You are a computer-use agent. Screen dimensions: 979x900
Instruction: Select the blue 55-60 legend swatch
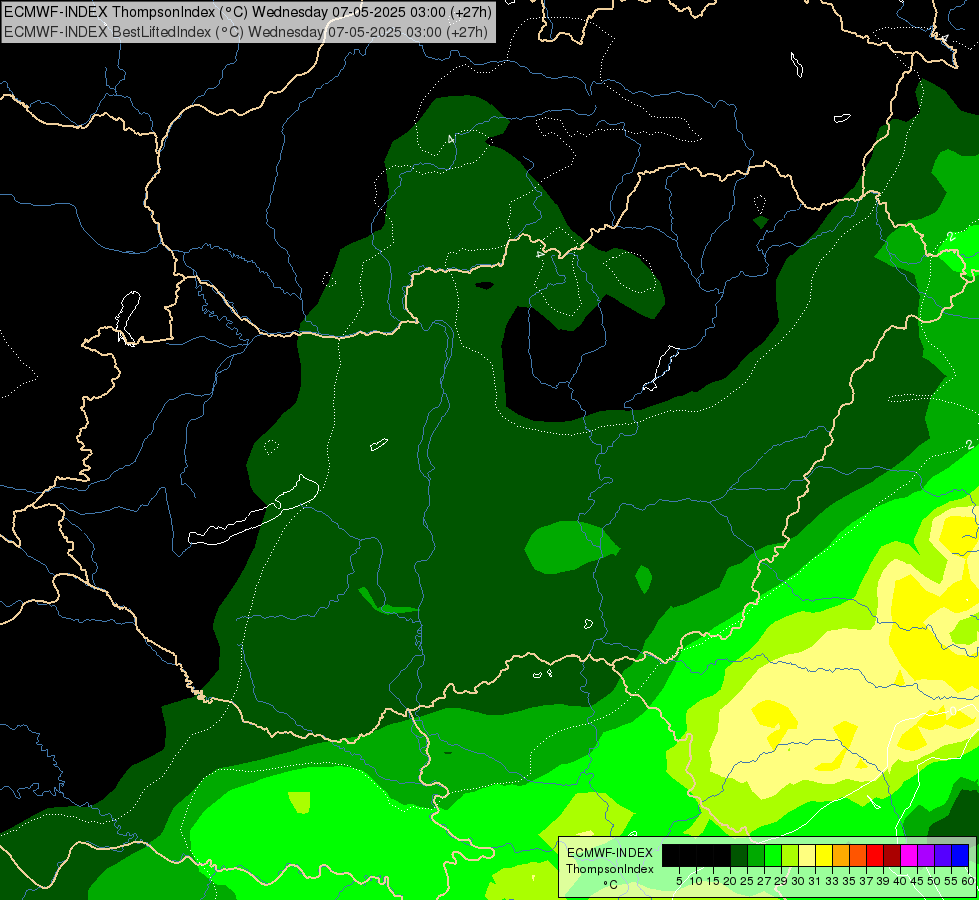[x=960, y=855]
